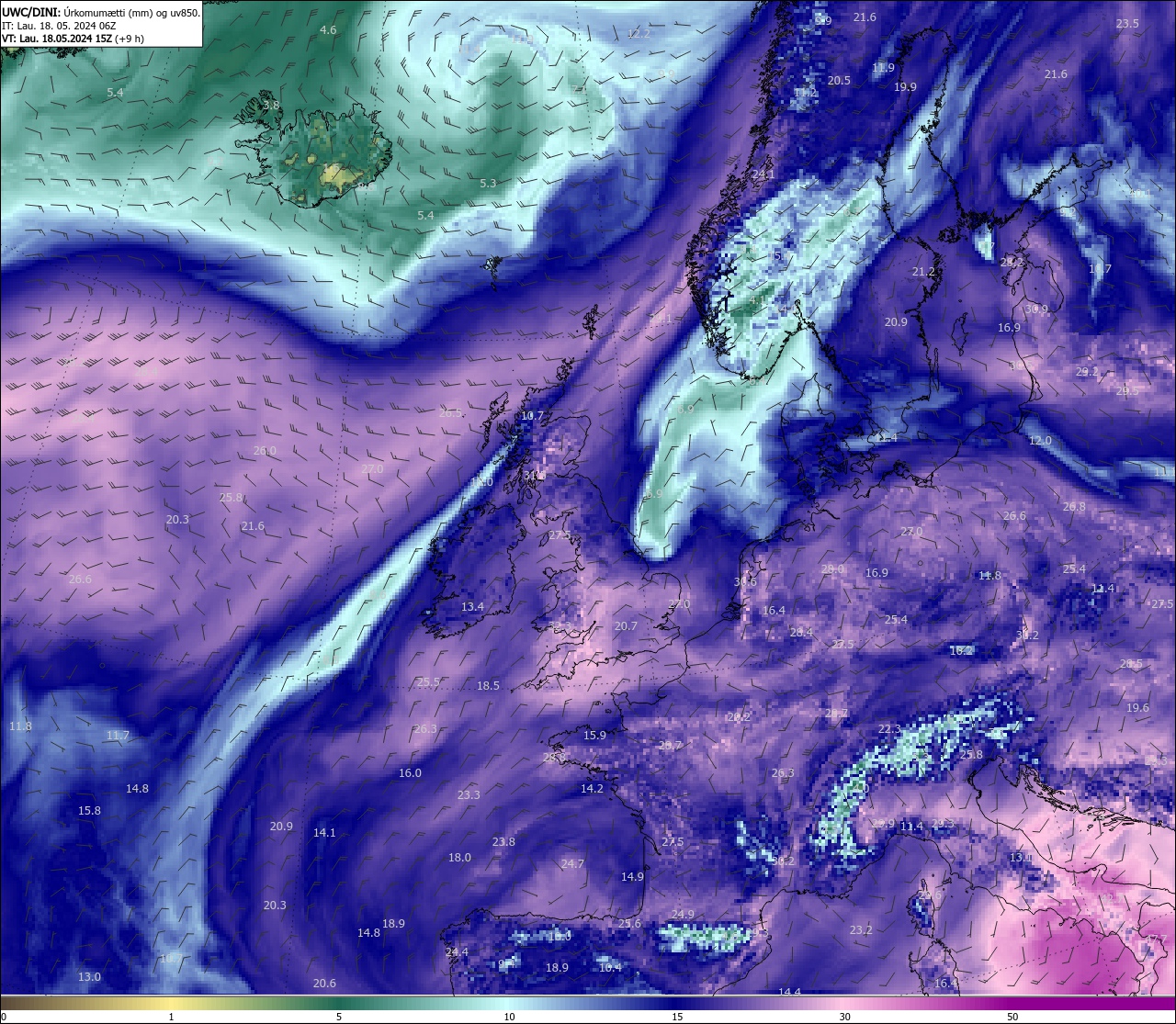The height and width of the screenshot is (1024, 1176).
Task: Click the value '5.3' on the map
Action: click(488, 184)
